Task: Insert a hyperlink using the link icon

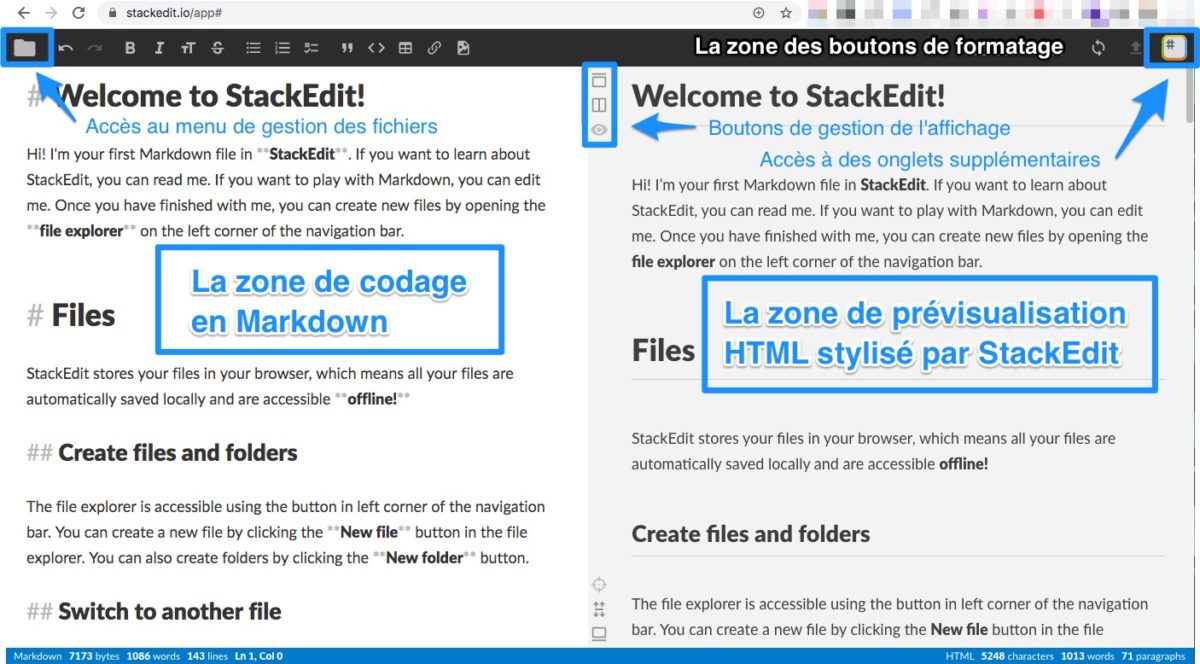Action: pos(434,46)
